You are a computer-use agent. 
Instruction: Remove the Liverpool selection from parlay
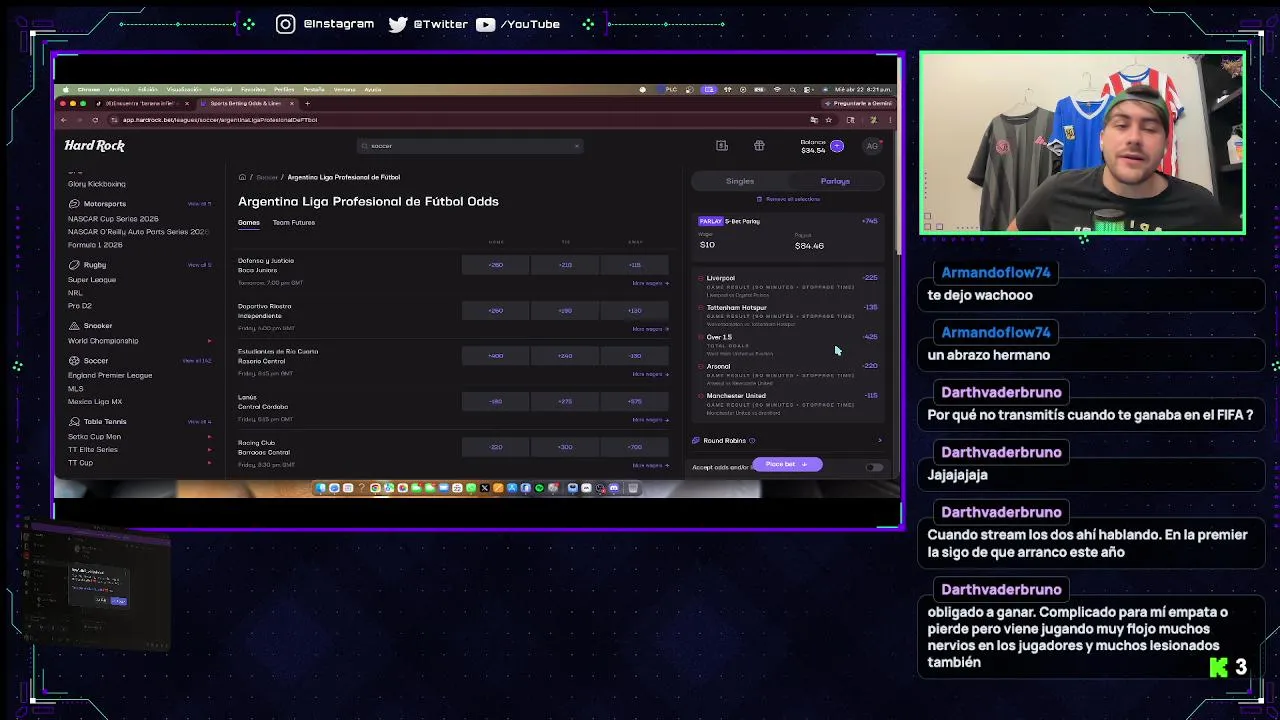coord(700,278)
